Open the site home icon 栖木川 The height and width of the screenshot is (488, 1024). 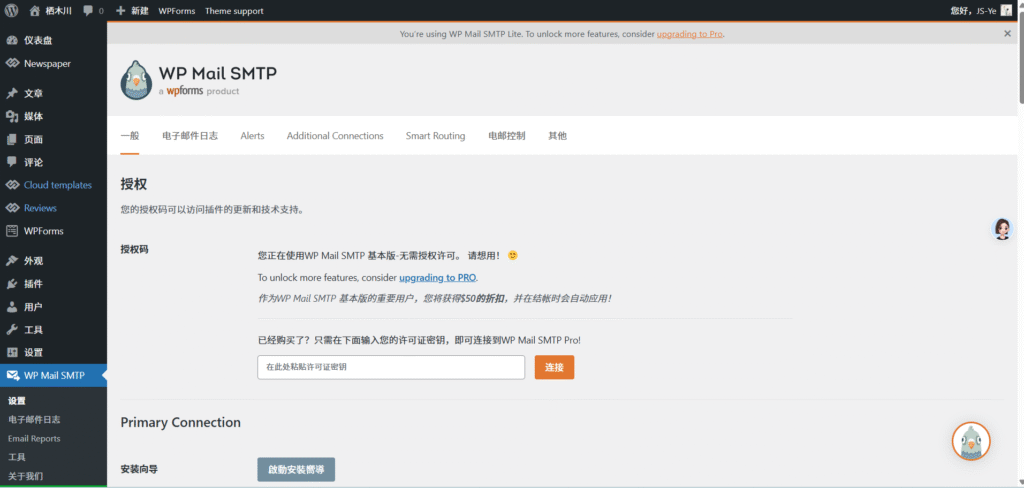click(35, 10)
